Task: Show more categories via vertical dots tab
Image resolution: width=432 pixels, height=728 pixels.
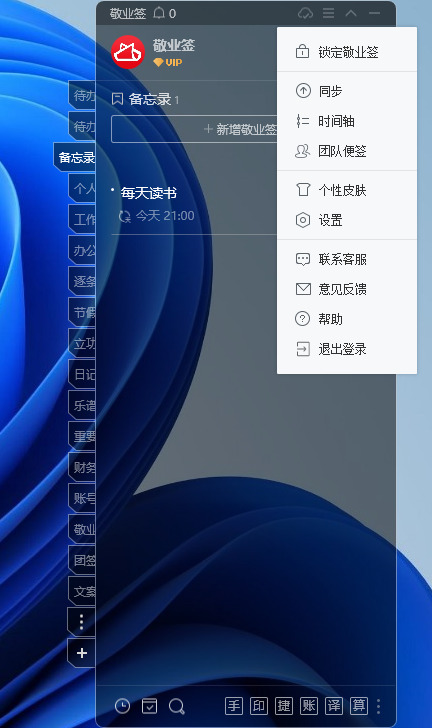Action: [82, 622]
